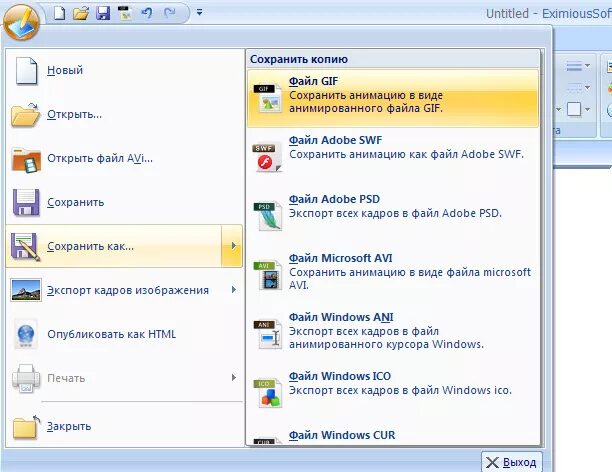Open square shape dropdown in ribbon
The image size is (612, 472).
click(x=587, y=109)
